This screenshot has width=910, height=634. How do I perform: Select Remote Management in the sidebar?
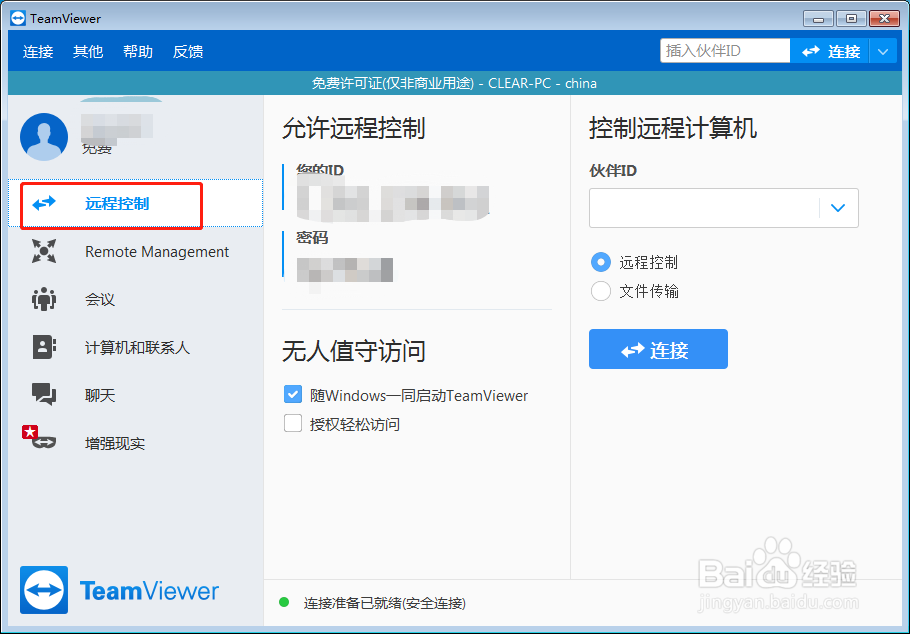pos(136,251)
